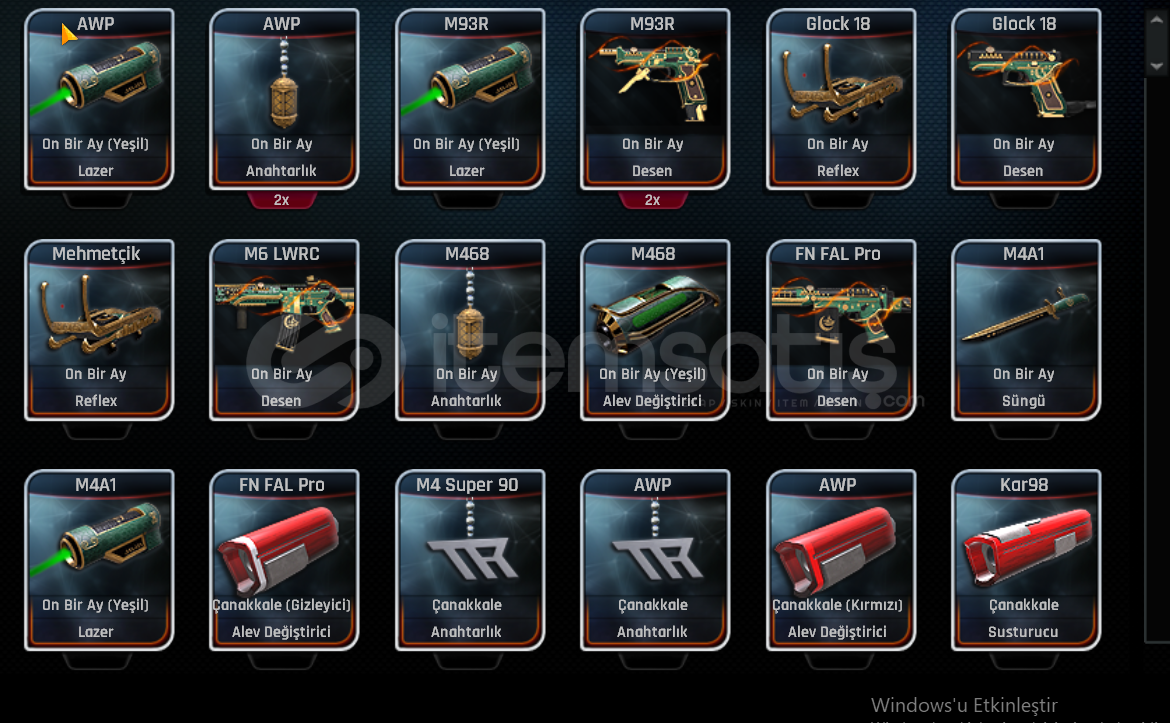
Task: Click the scrollbar down arrow
Action: [x=1157, y=66]
